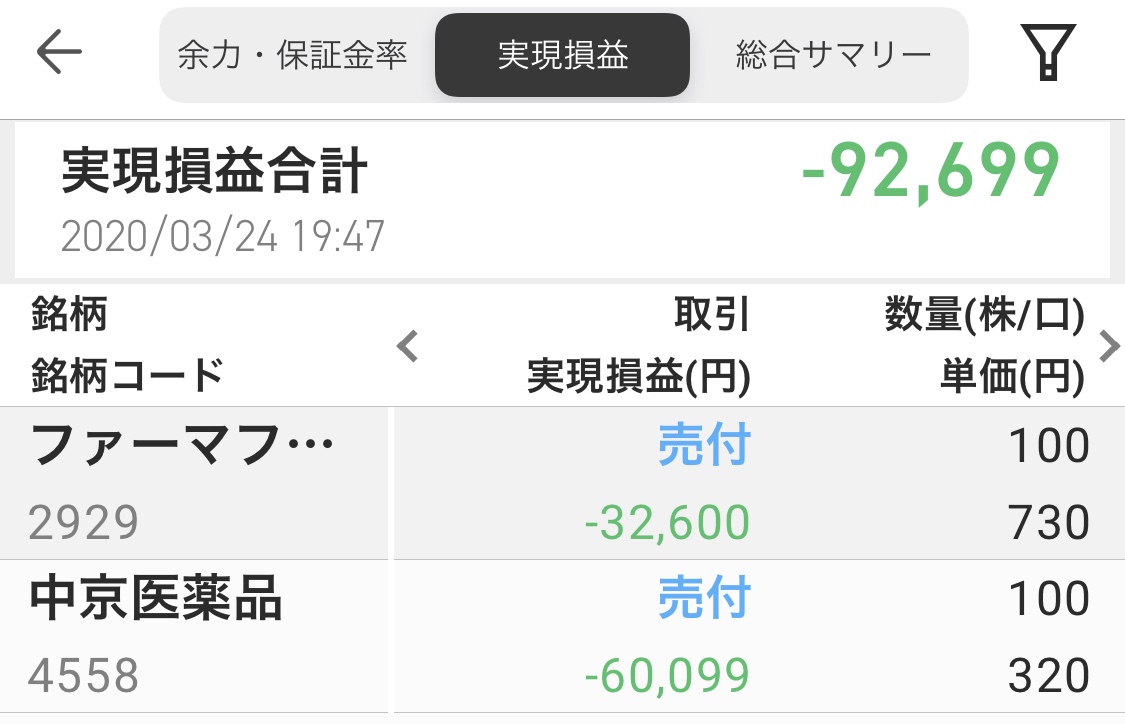Open the filter funnel icon

[x=1048, y=52]
